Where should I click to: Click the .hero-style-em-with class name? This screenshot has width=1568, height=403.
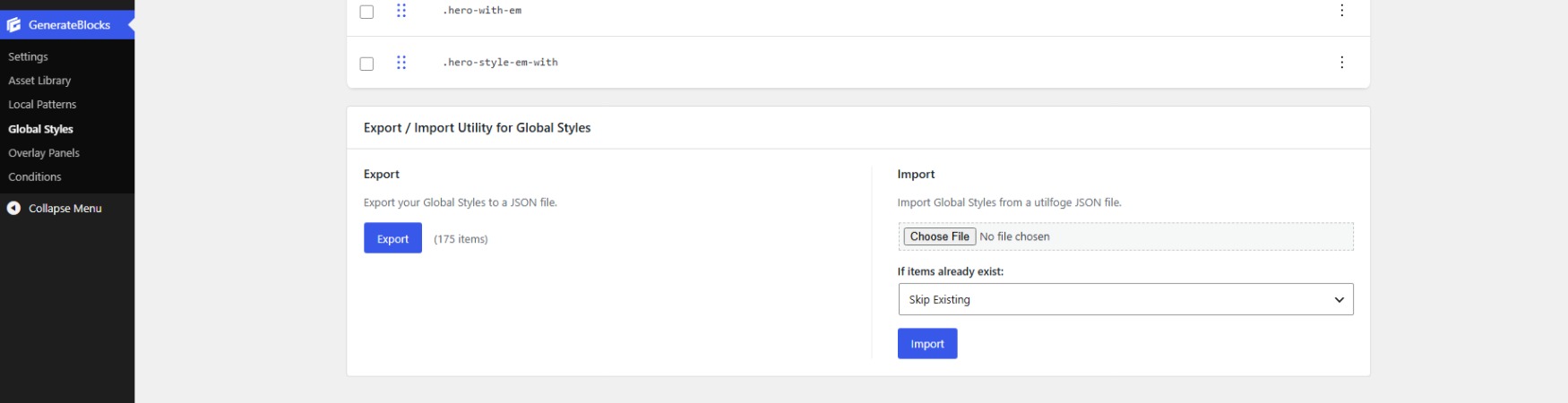click(x=500, y=63)
